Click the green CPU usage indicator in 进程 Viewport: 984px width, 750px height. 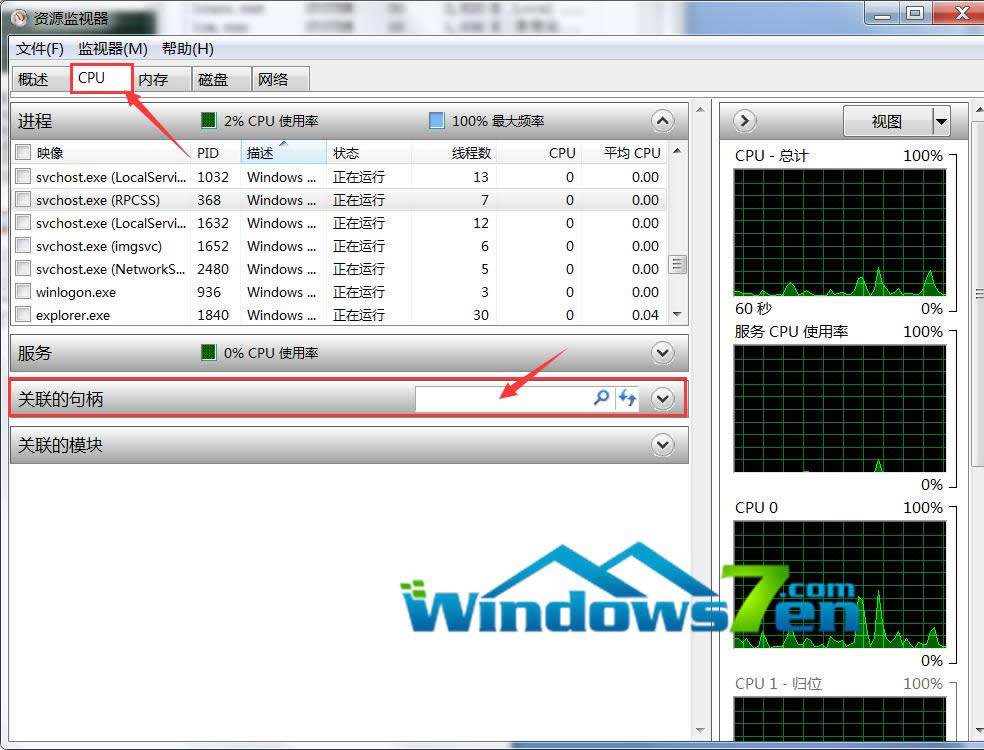click(x=208, y=121)
